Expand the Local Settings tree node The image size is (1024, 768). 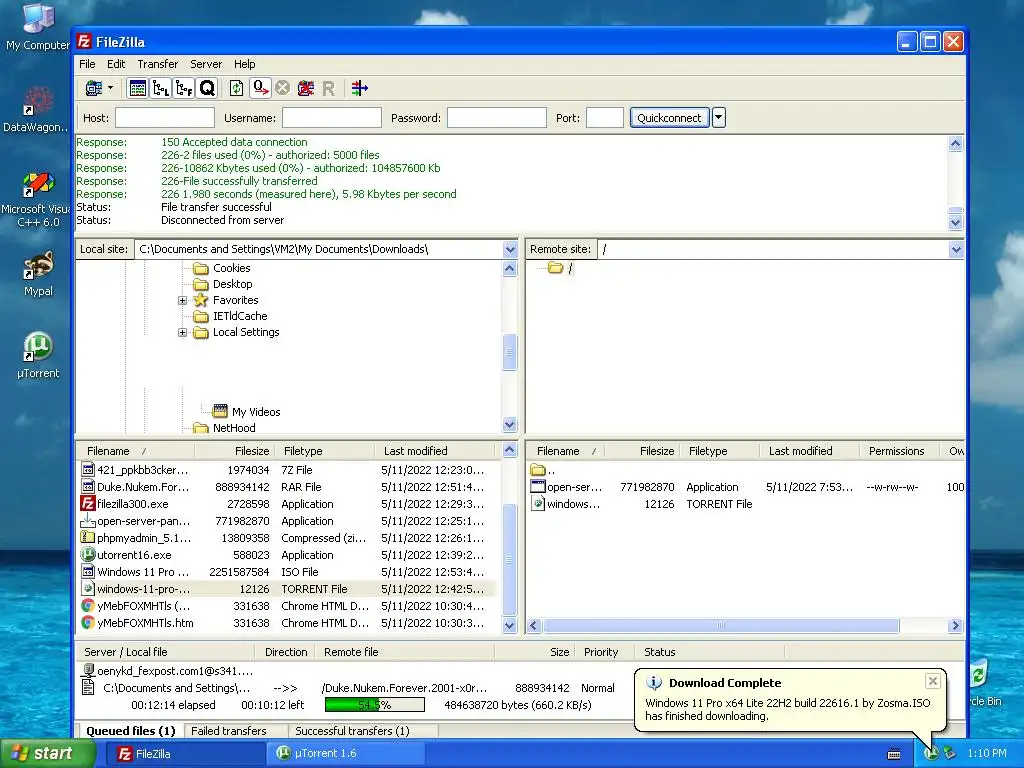183,332
